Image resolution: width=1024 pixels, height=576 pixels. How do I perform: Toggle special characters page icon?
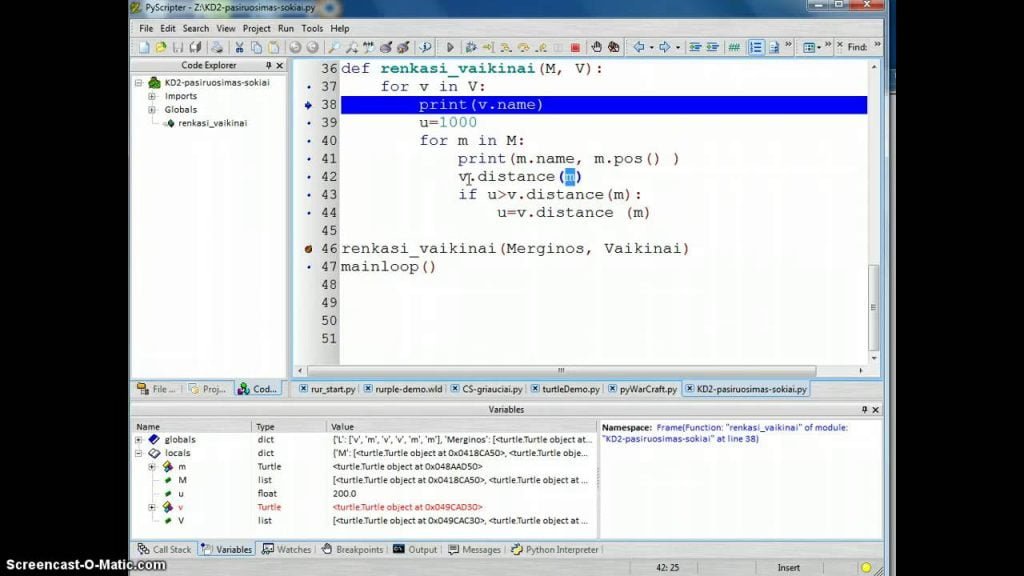pyautogui.click(x=774, y=47)
